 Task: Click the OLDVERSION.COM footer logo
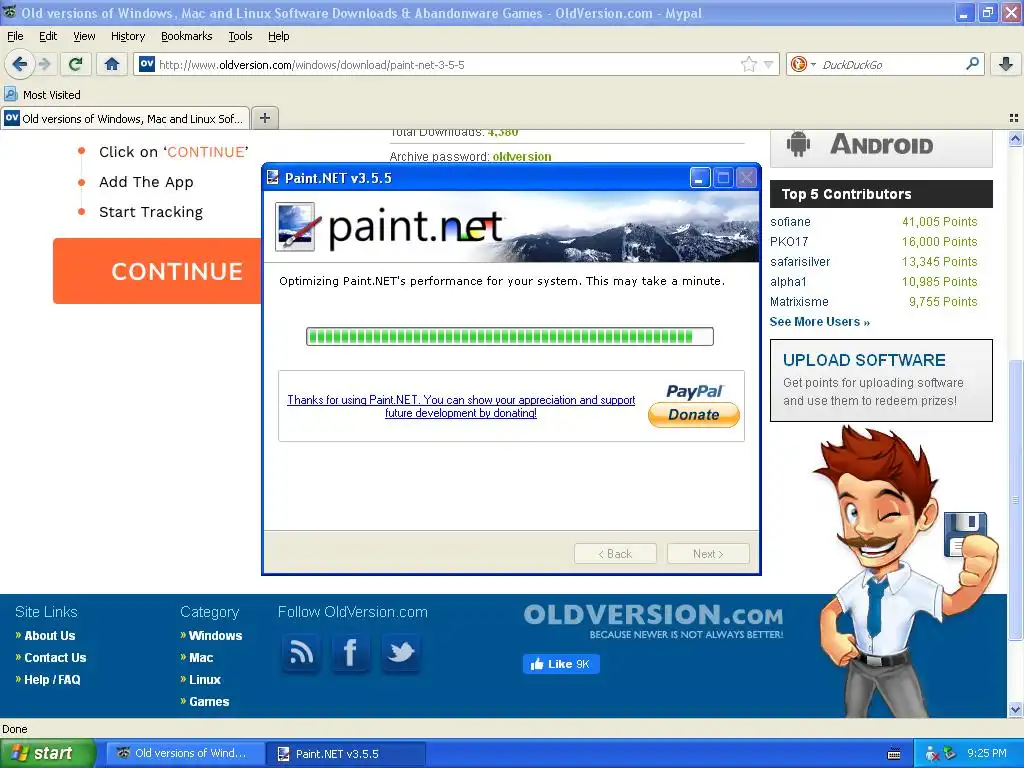click(653, 620)
